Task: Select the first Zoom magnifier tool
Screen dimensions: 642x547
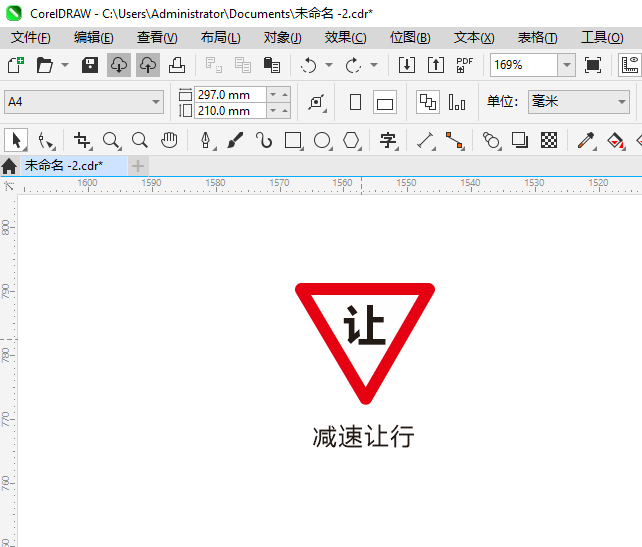Action: click(111, 140)
